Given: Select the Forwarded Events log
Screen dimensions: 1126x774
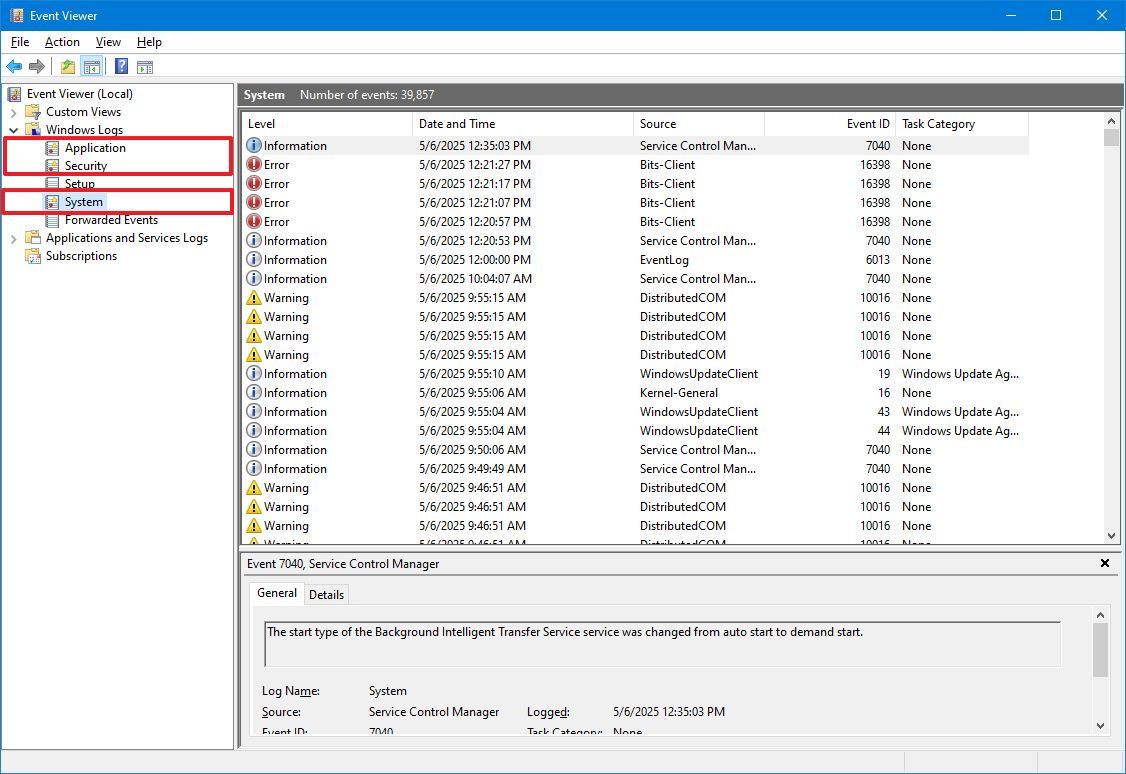Looking at the screenshot, I should coord(110,219).
